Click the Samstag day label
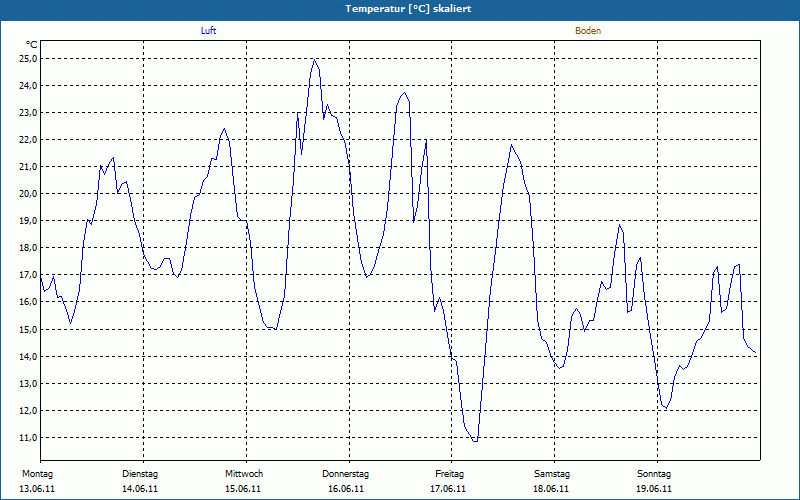800x500 pixels. point(552,474)
